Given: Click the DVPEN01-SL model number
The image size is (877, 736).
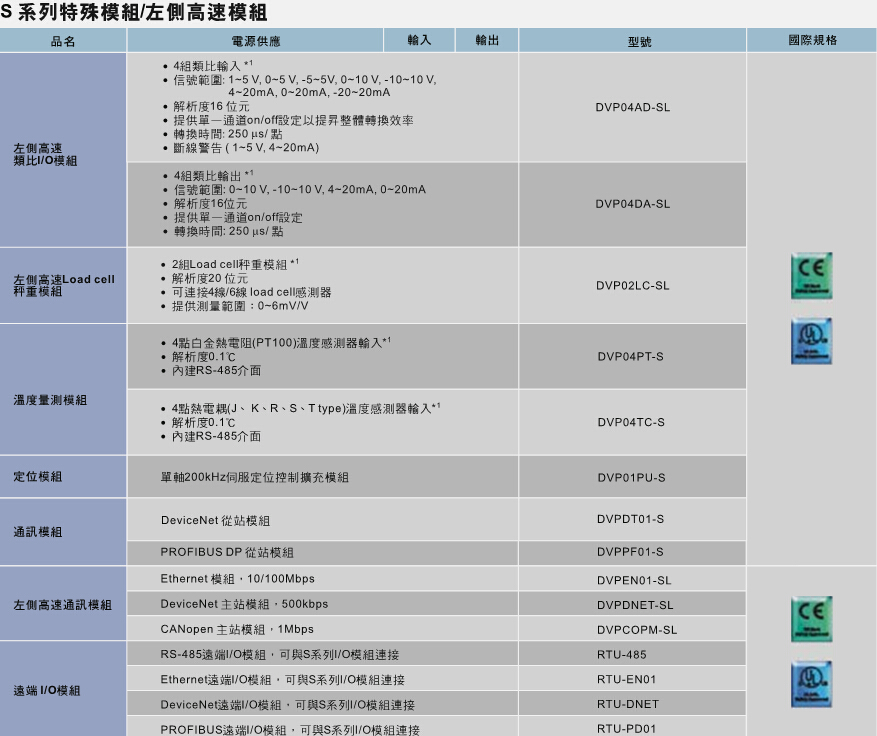Looking at the screenshot, I should pyautogui.click(x=634, y=580).
